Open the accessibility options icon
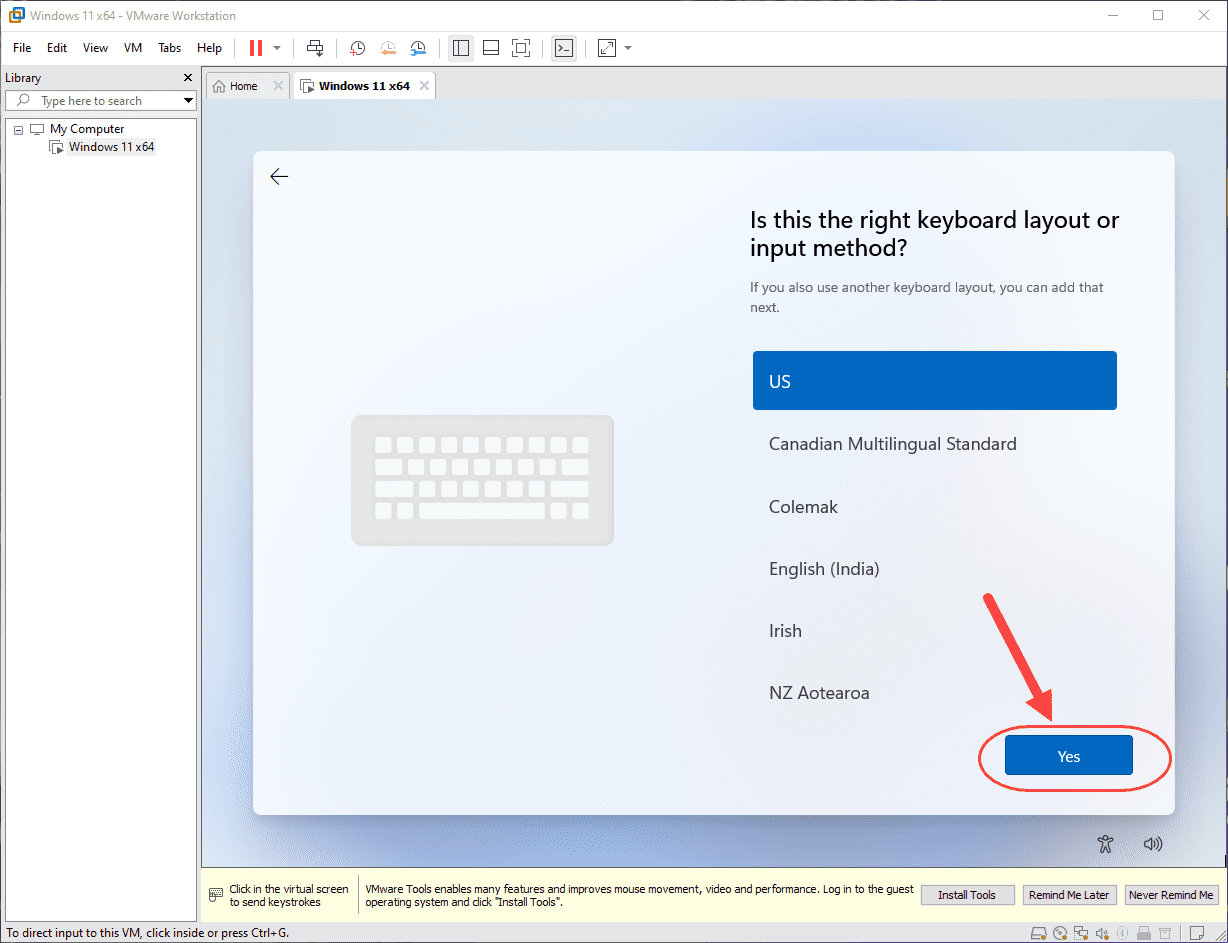 tap(1104, 844)
